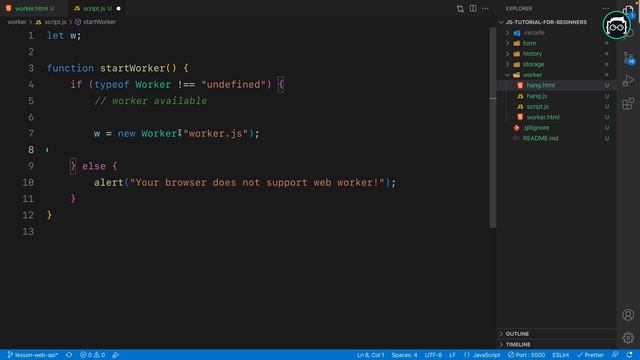Split the editor to the right

[x=473, y=9]
